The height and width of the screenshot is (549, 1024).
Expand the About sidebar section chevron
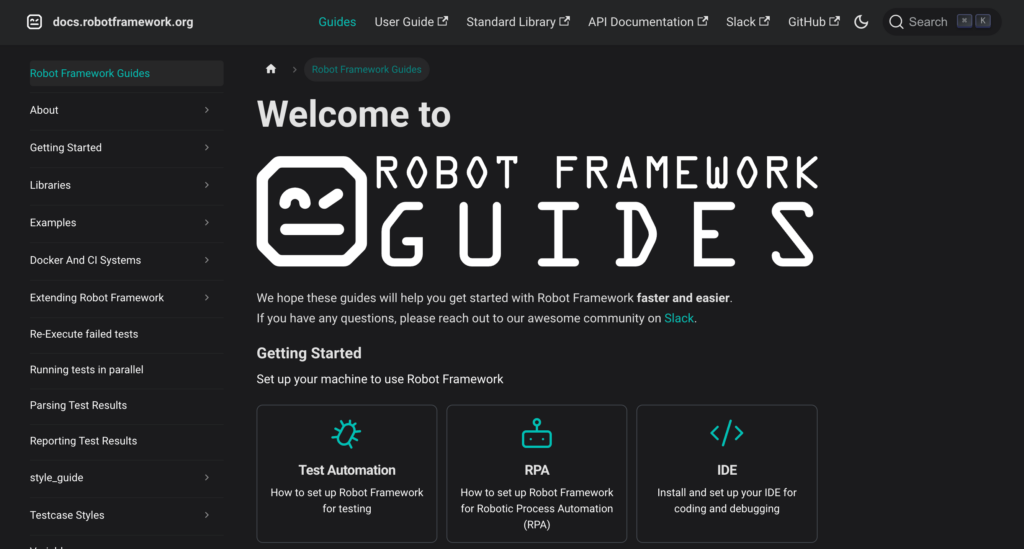point(206,110)
